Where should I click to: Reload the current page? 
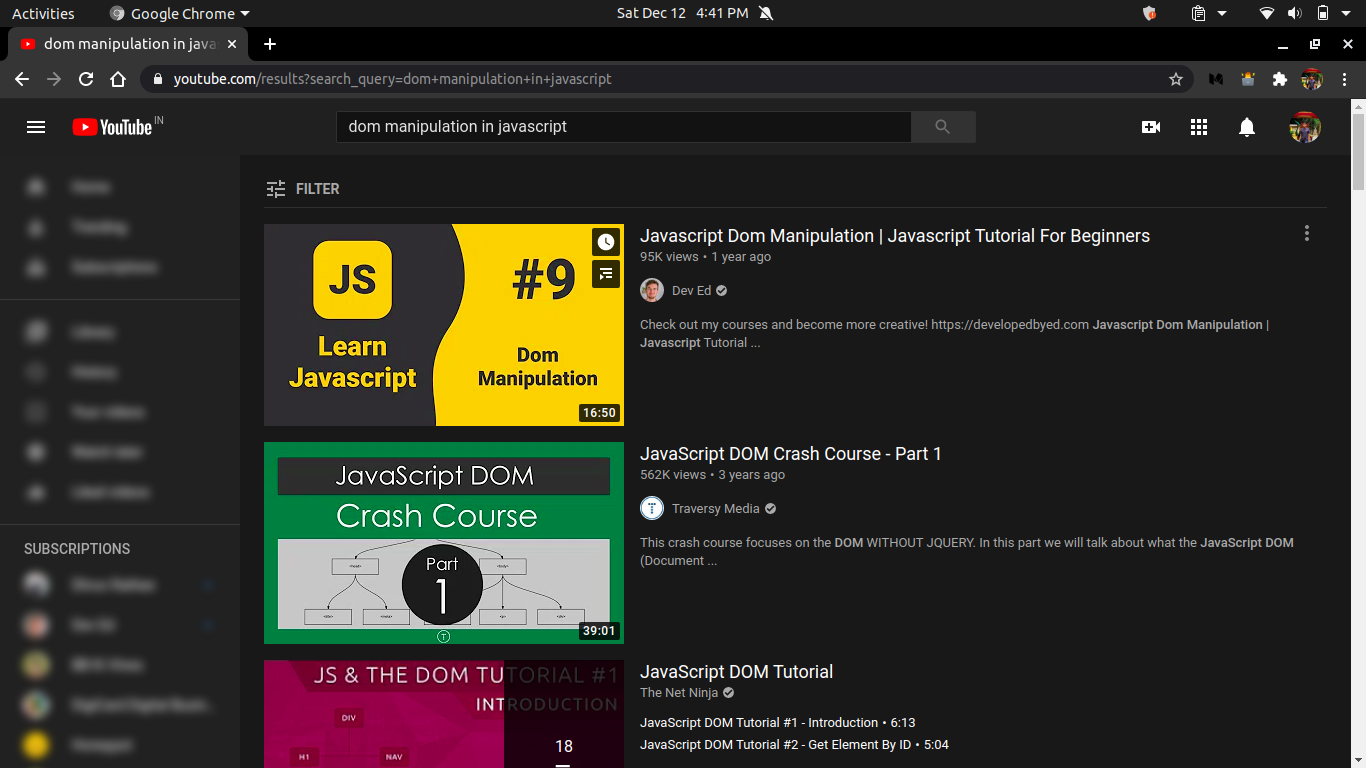[86, 79]
